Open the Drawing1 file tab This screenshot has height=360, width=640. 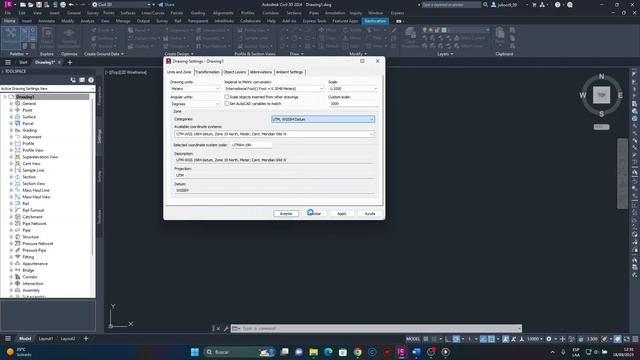[45, 62]
